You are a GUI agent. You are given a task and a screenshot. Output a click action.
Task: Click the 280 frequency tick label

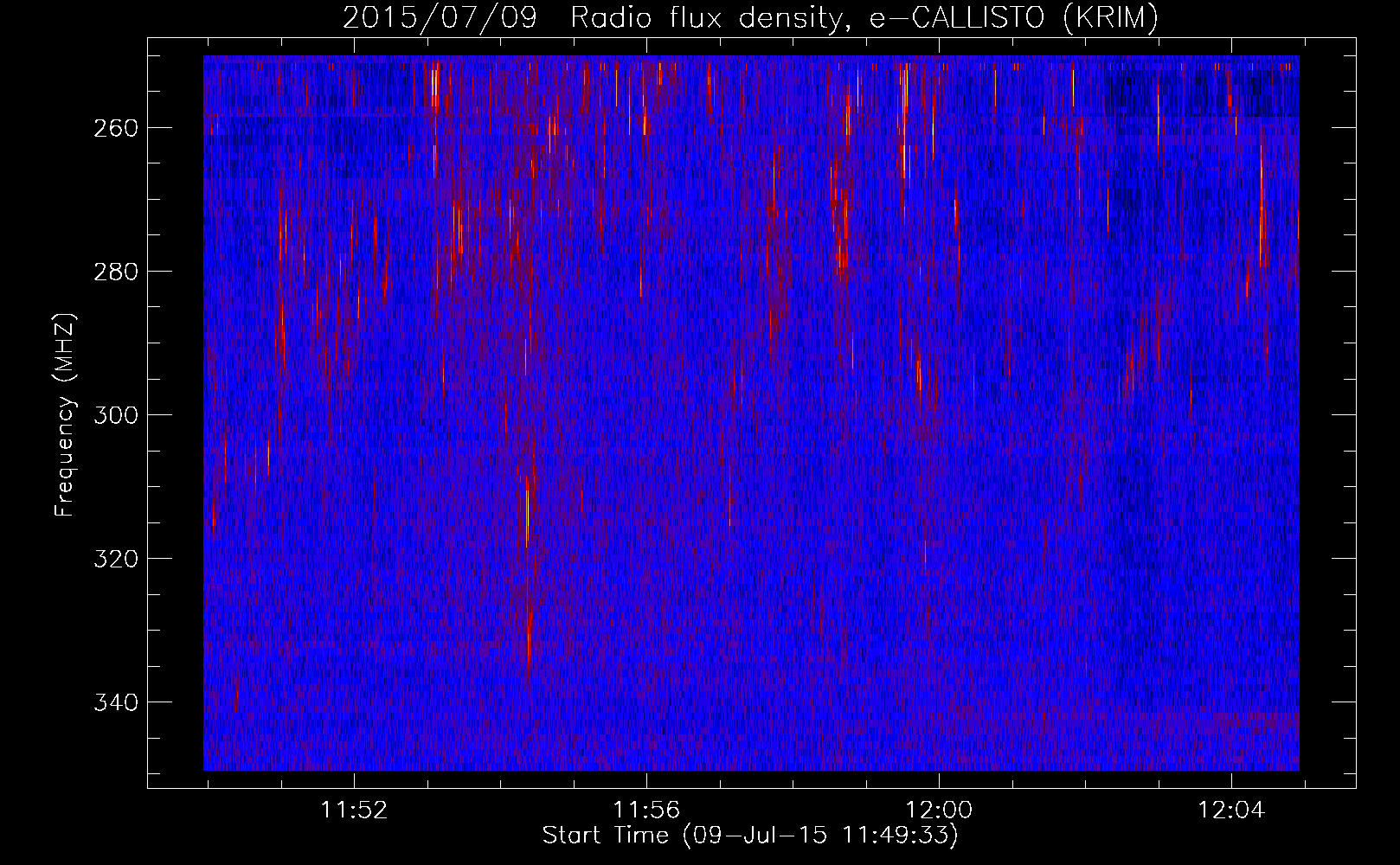click(116, 272)
